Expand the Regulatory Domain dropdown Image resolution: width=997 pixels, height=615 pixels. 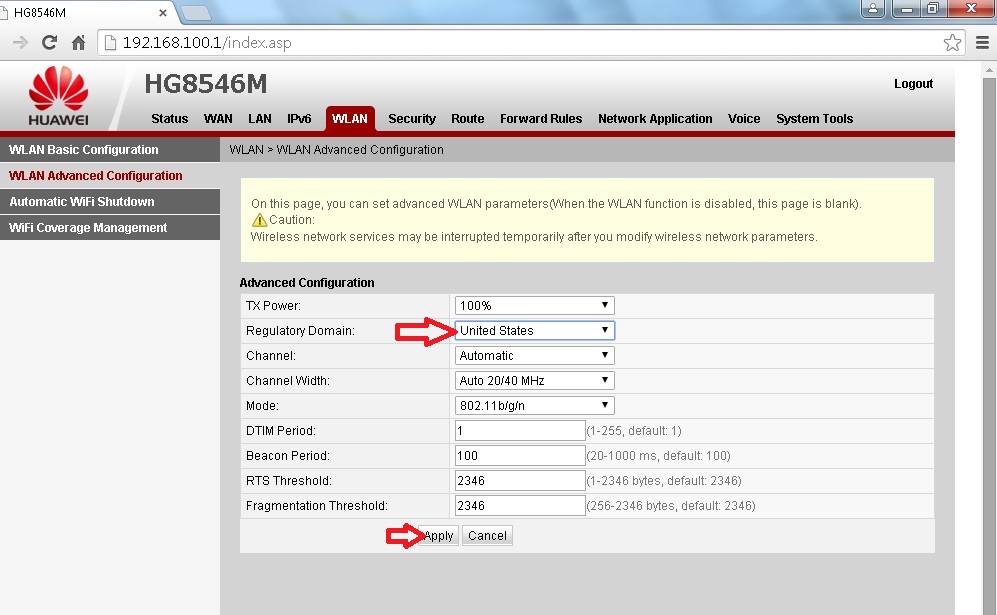pos(534,330)
